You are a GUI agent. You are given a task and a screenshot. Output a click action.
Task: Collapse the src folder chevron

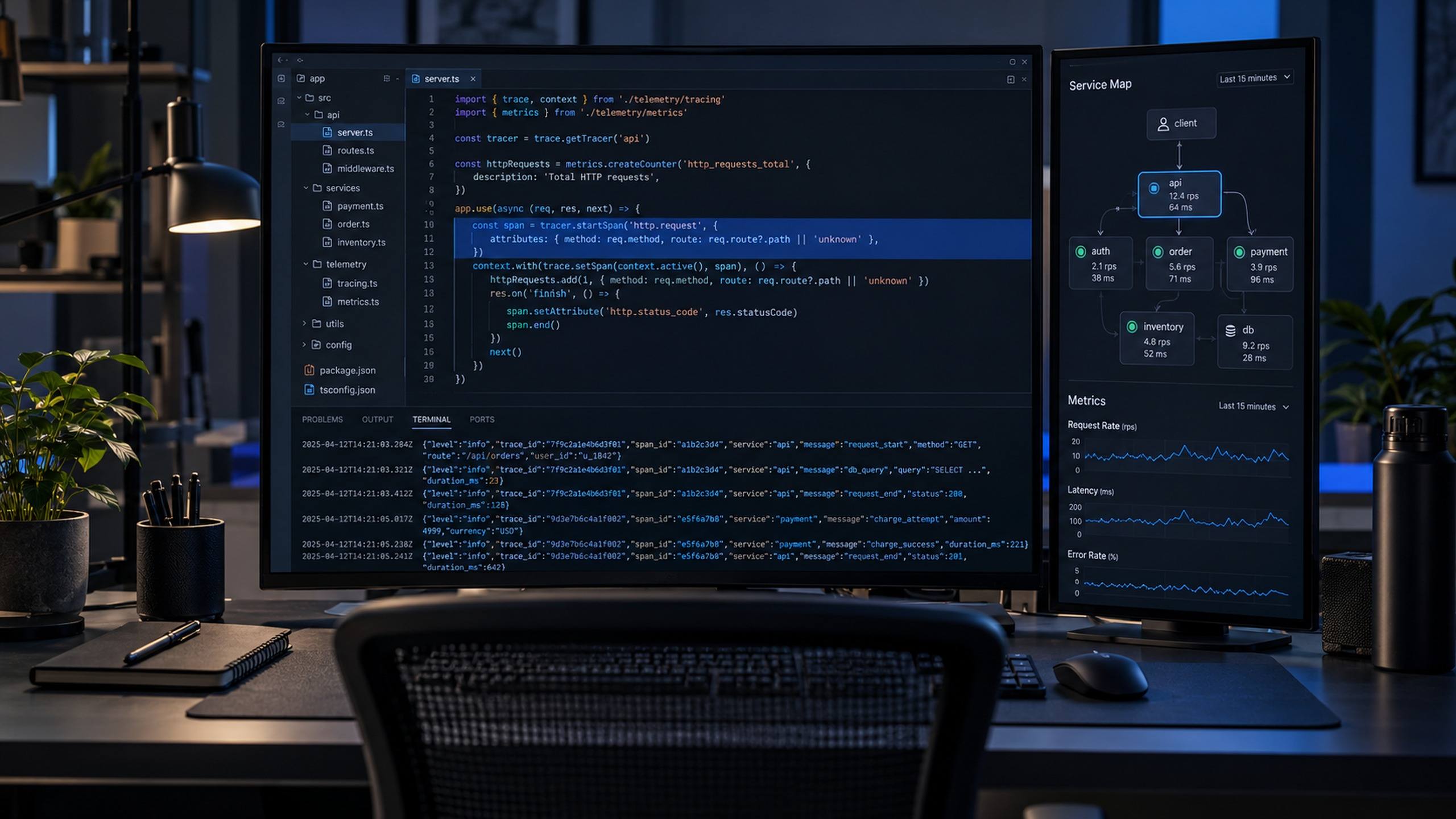tap(299, 98)
